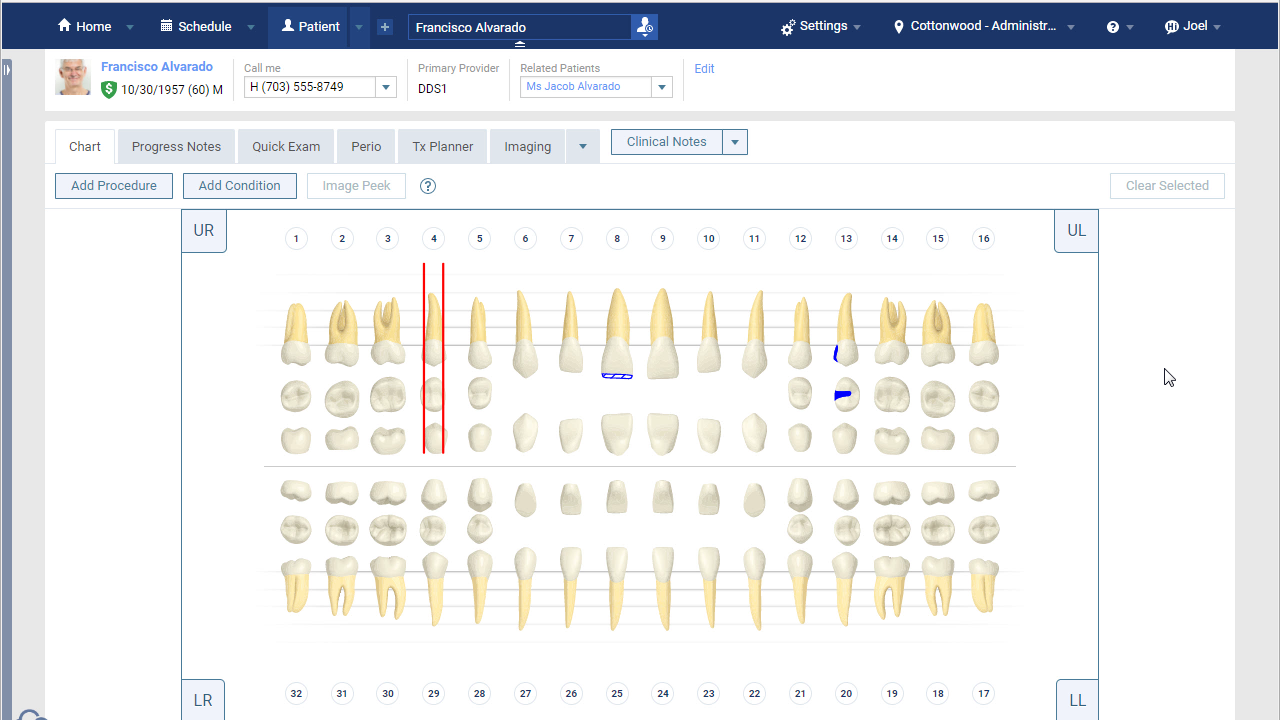Click the Edit link in patient header

click(704, 69)
